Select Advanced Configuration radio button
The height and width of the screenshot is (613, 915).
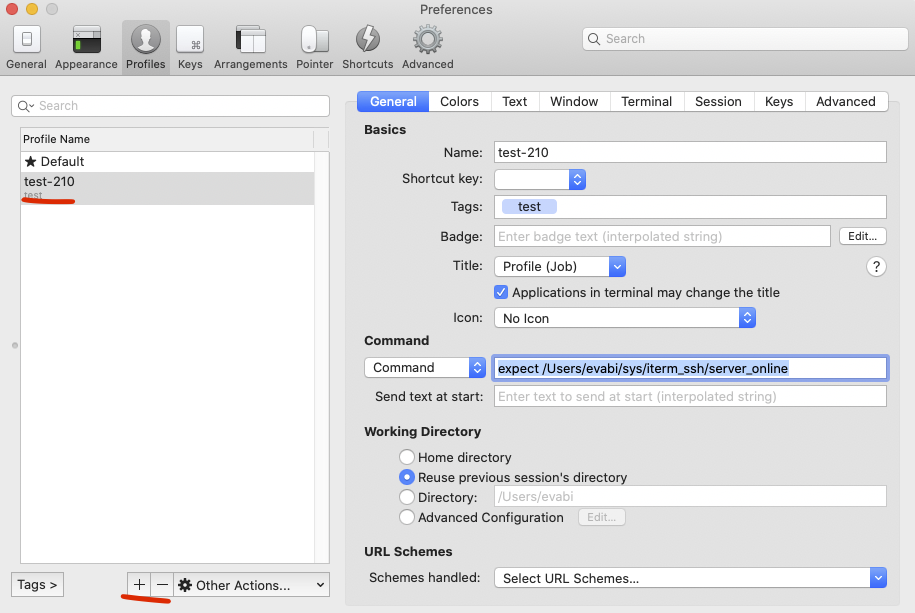(407, 517)
